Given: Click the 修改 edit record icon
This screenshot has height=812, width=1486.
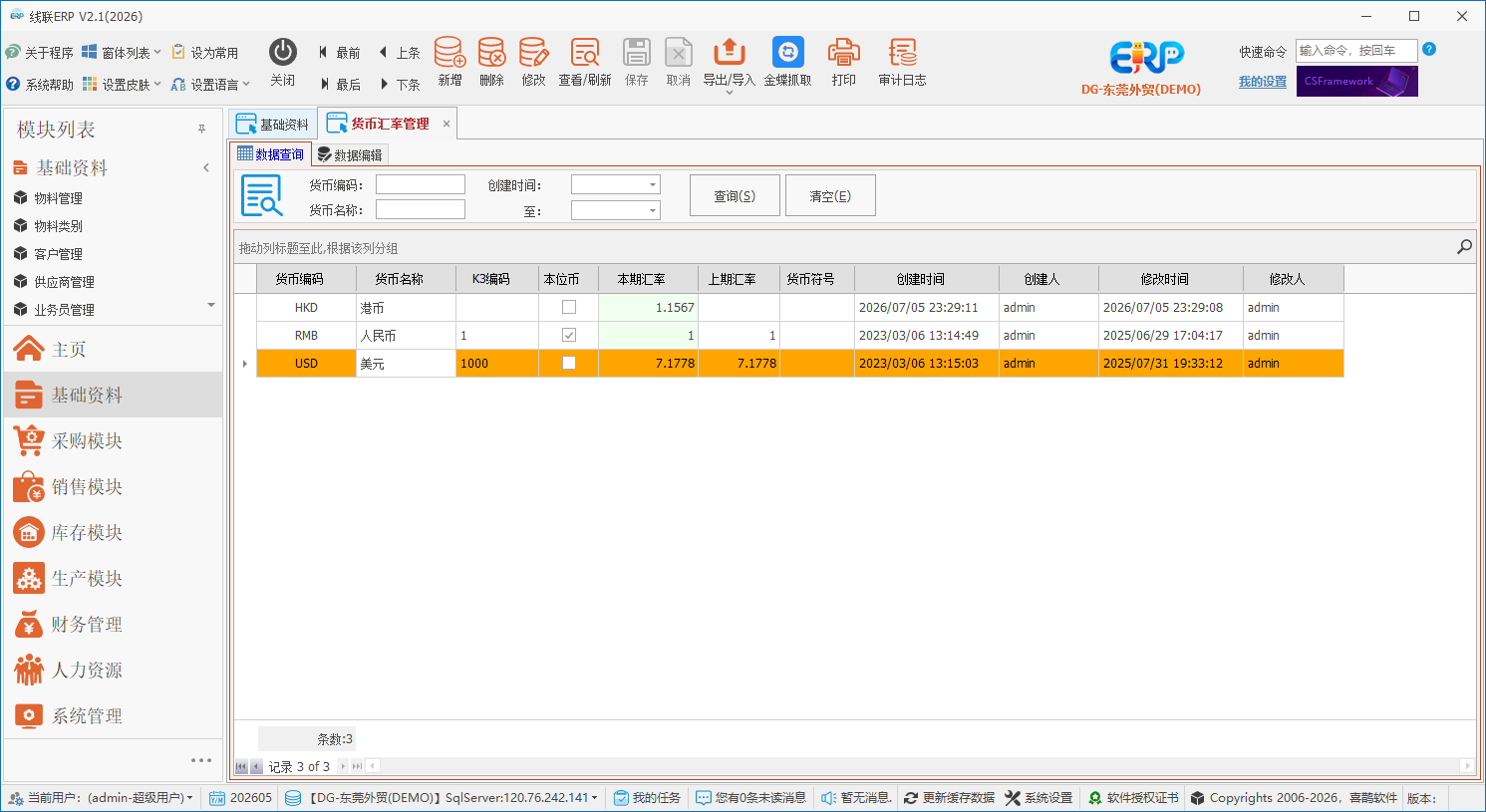Looking at the screenshot, I should point(533,53).
